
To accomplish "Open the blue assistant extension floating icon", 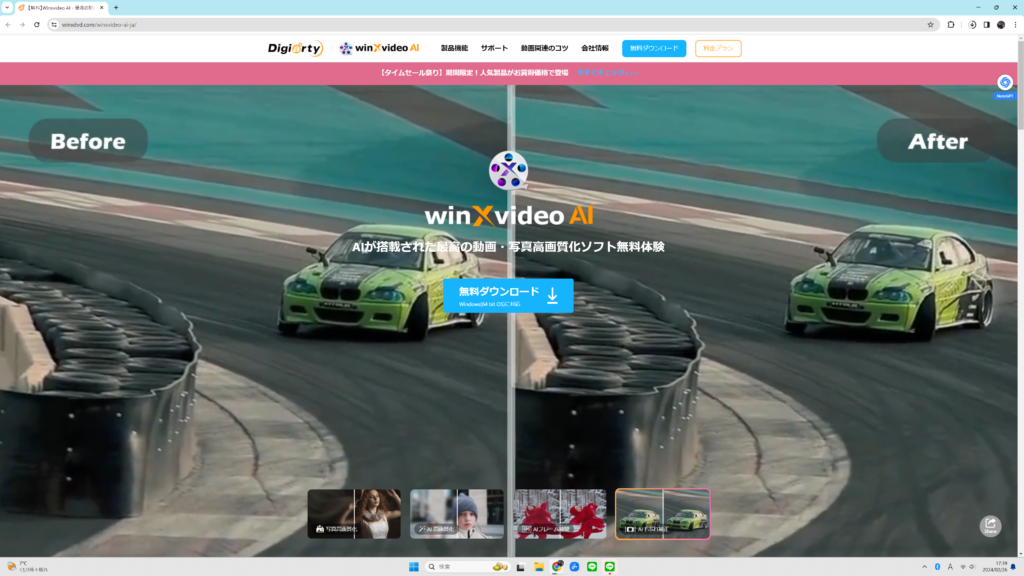I will [x=1004, y=83].
